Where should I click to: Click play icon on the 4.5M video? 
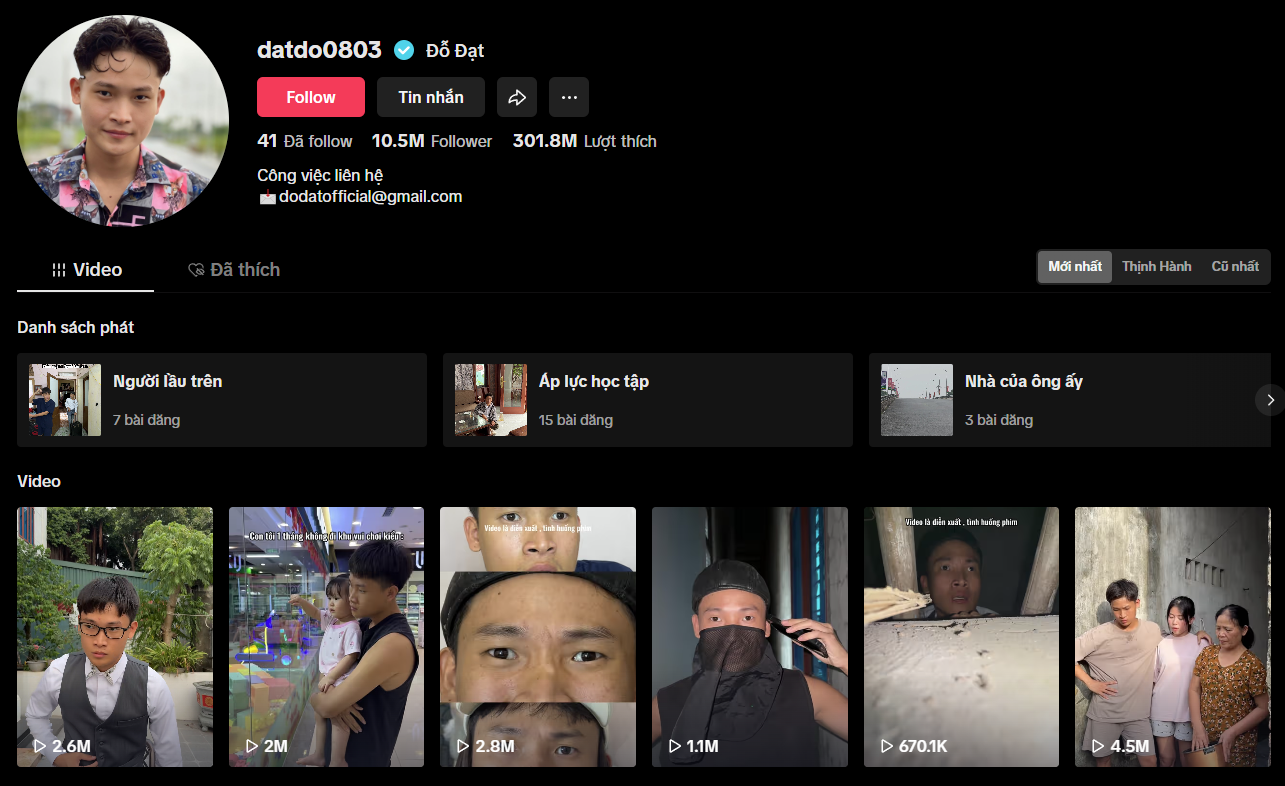(x=1099, y=746)
